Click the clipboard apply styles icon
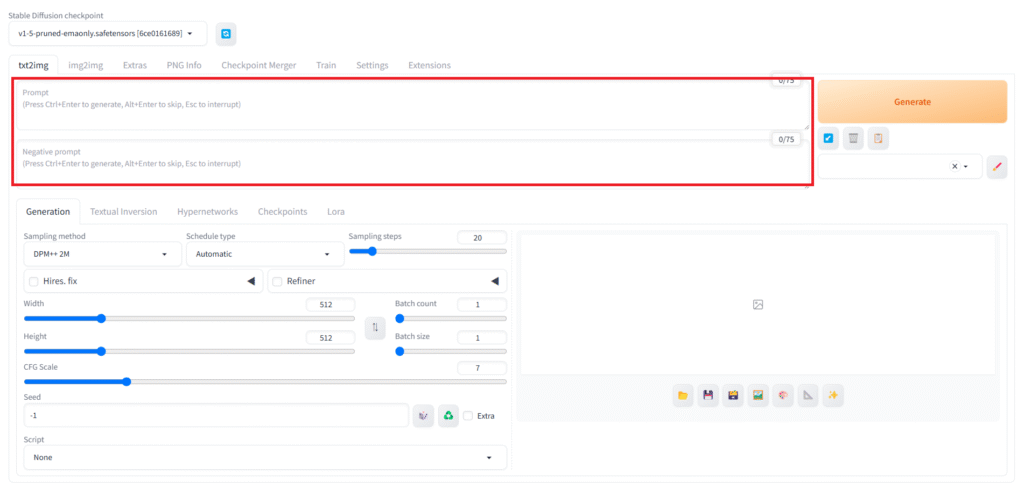This screenshot has width=1024, height=488. (877, 139)
